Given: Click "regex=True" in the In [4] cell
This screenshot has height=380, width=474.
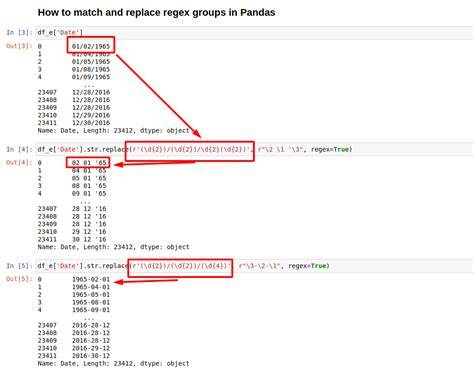Looking at the screenshot, I should 330,149.
